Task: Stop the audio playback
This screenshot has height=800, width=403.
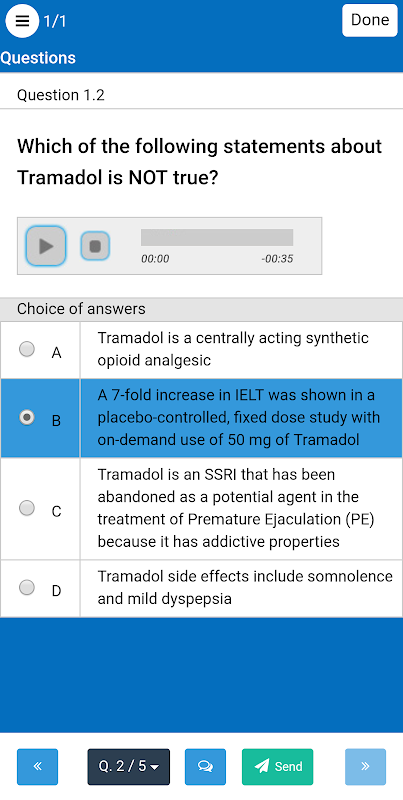Action: click(95, 246)
